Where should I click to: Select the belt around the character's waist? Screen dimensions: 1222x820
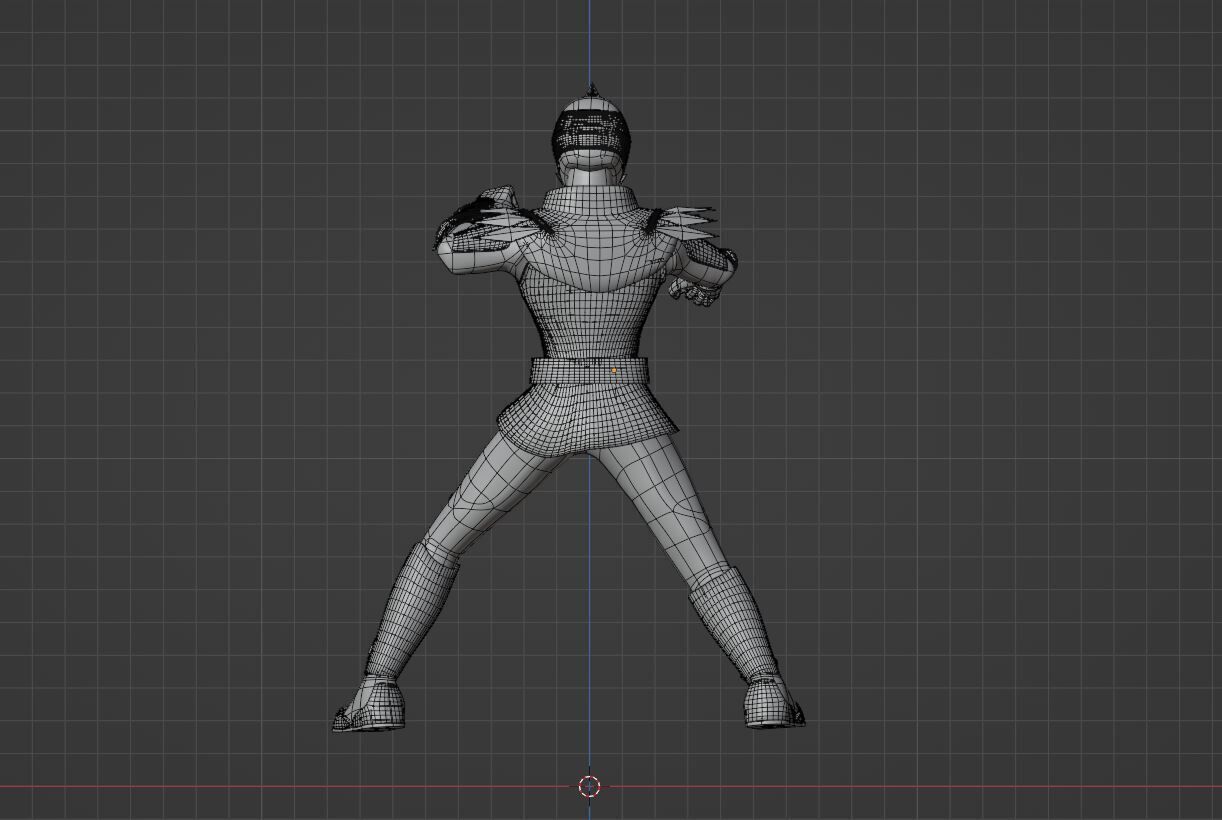tap(589, 371)
